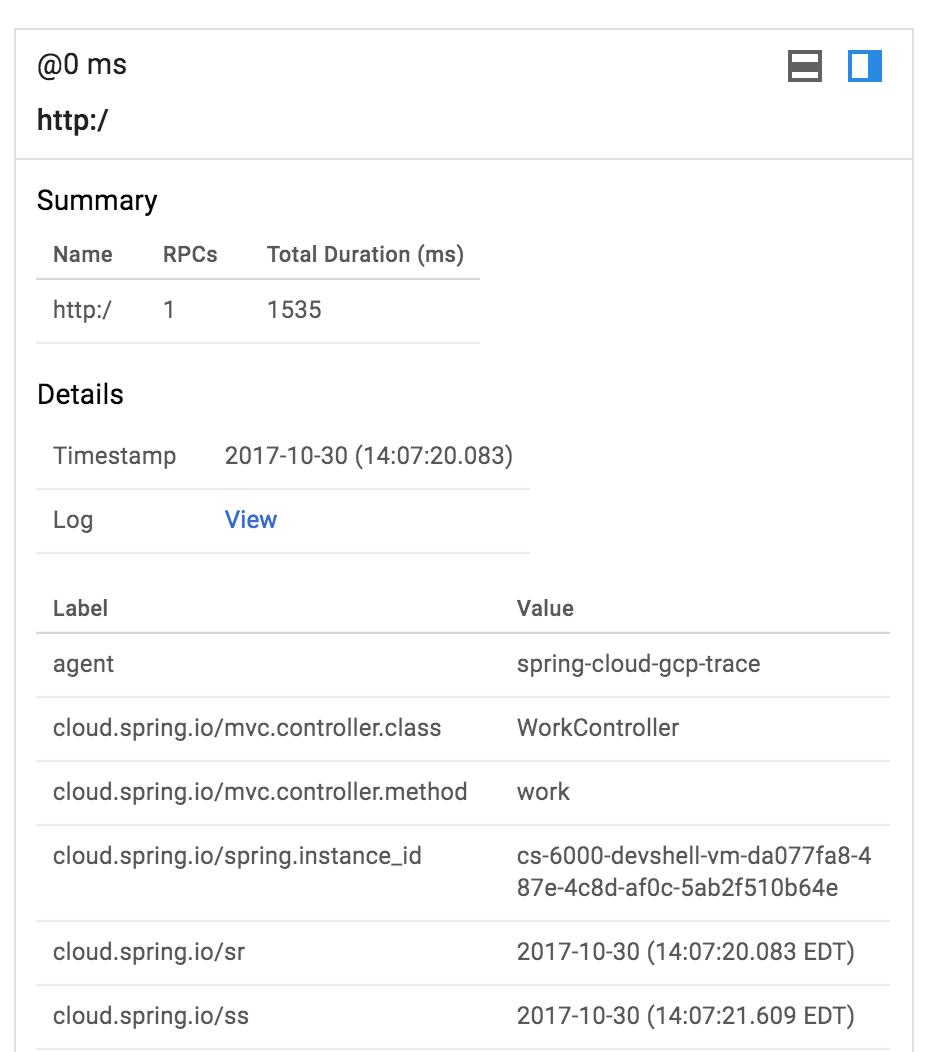Click the cloud.spring.io/ss timestamp value
Image resolution: width=934 pixels, height=1052 pixels.
pos(685,1016)
